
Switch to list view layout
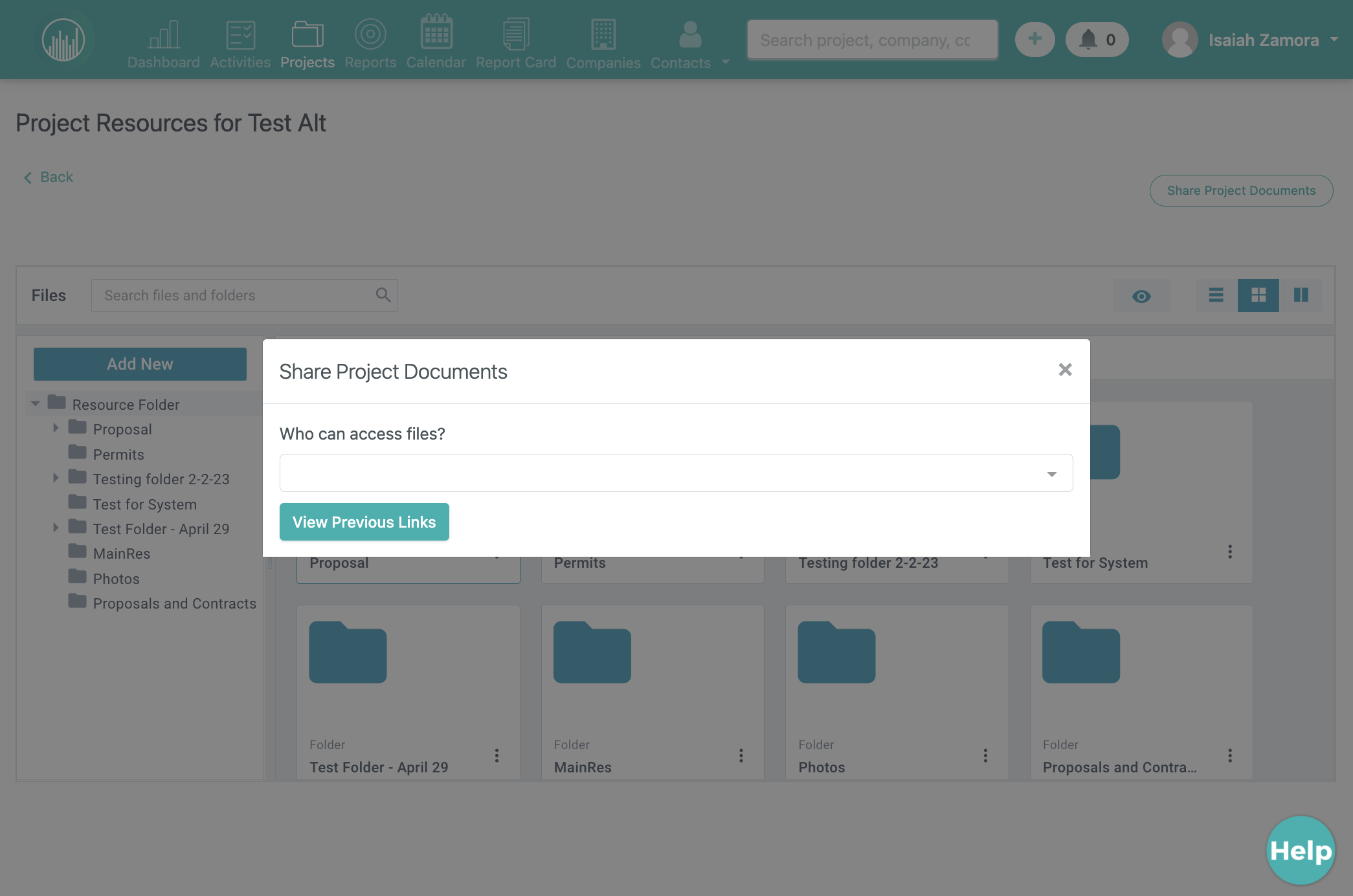1216,295
